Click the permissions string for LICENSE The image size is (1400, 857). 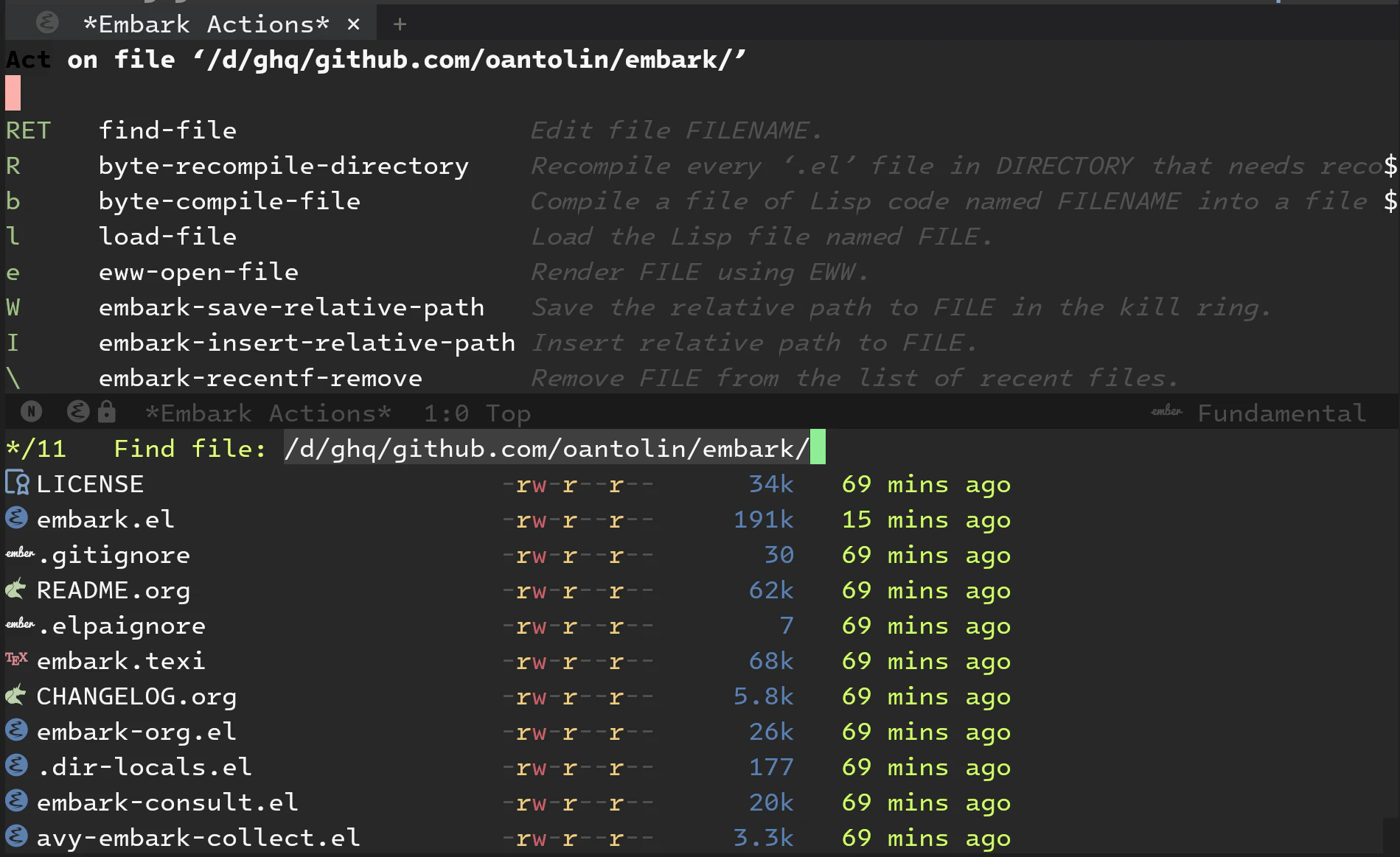point(577,484)
